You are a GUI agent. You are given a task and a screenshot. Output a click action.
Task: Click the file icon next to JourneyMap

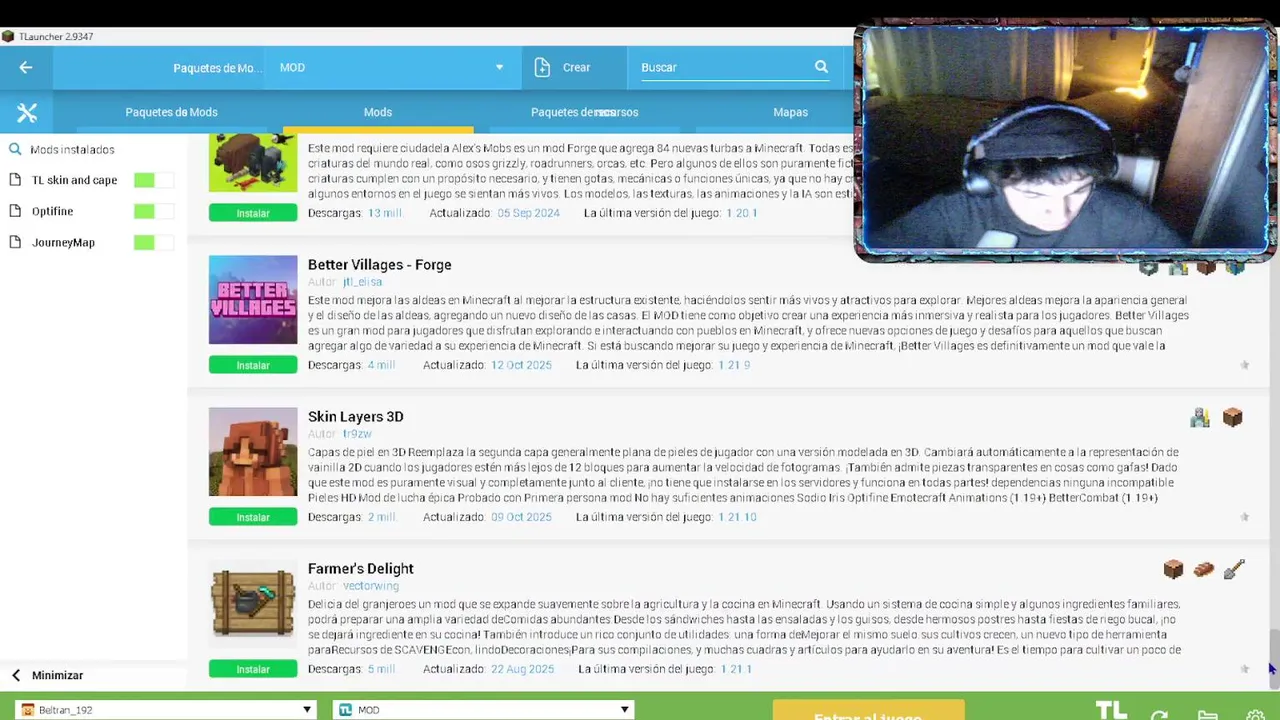point(15,242)
